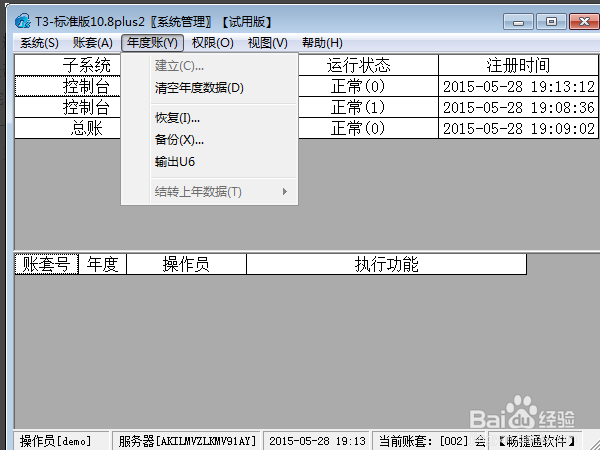The height and width of the screenshot is (450, 600).
Task: Click the 注册时间 column header
Action: click(x=518, y=65)
